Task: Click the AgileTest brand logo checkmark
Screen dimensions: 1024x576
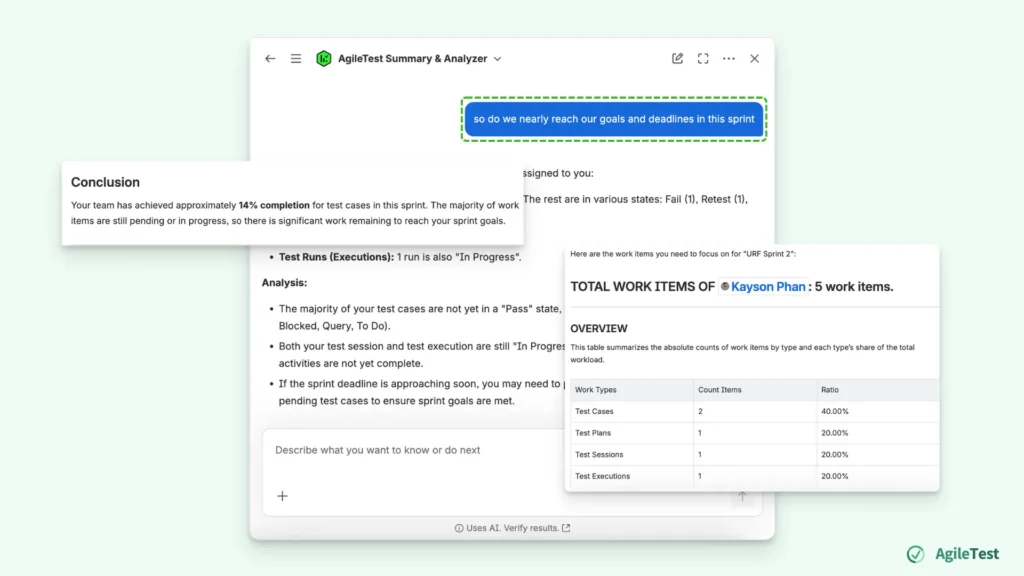Action: [x=916, y=554]
